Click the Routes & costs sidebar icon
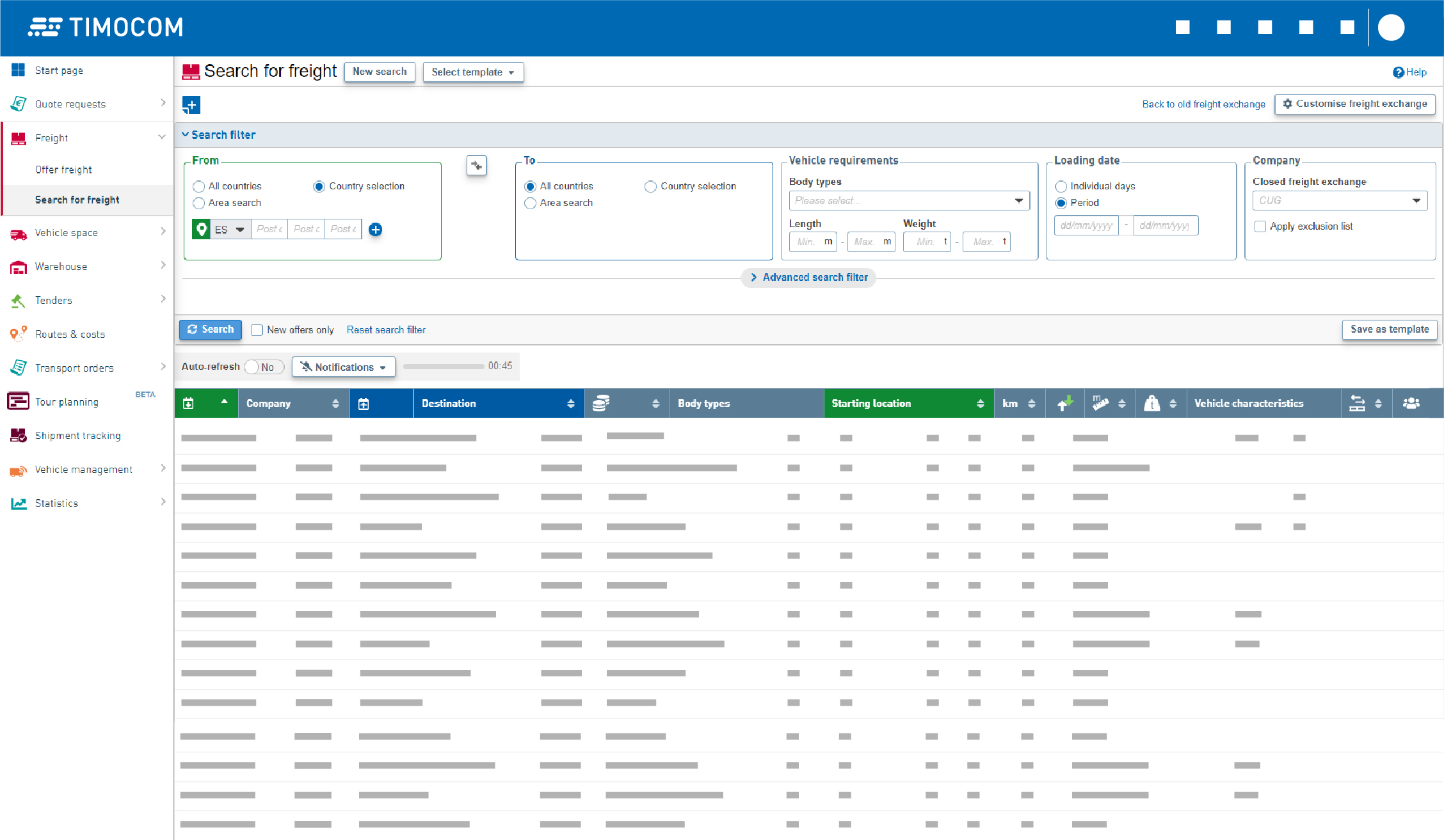The height and width of the screenshot is (840, 1444). (x=17, y=334)
